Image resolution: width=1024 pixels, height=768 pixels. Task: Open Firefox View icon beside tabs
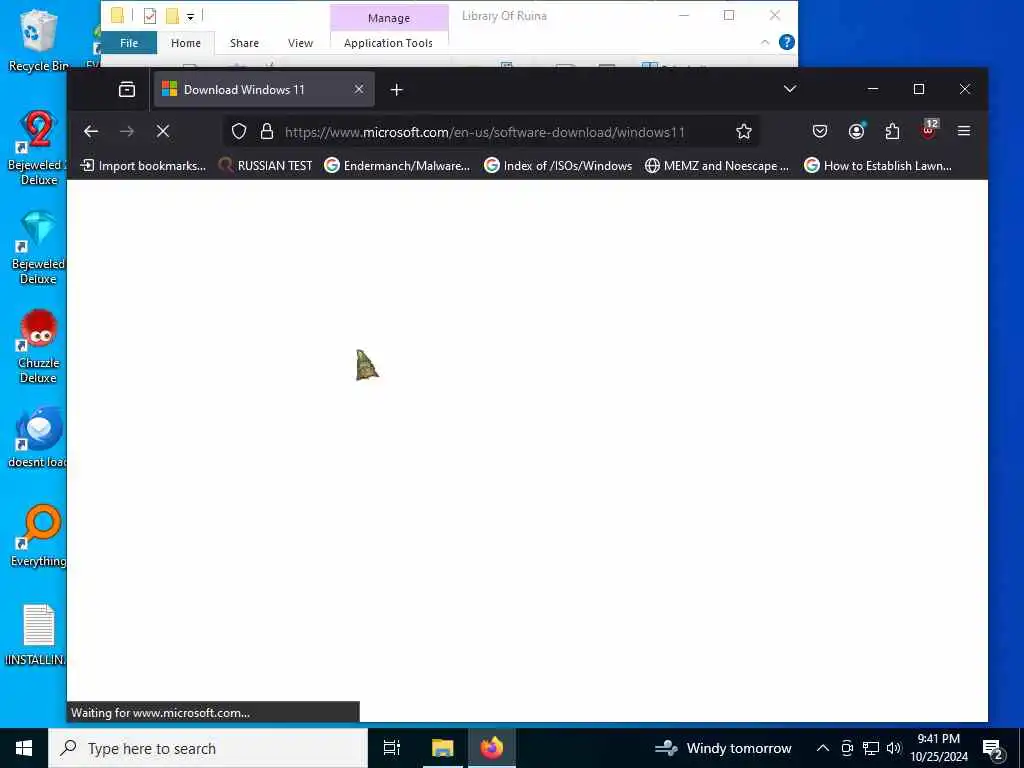(x=127, y=89)
